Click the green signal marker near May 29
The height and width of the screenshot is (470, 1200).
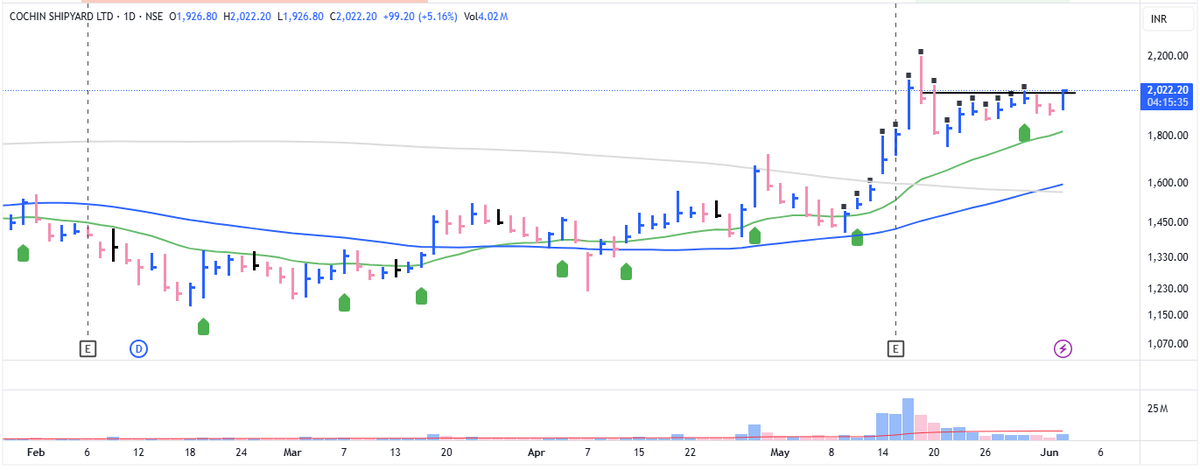pyautogui.click(x=1025, y=133)
